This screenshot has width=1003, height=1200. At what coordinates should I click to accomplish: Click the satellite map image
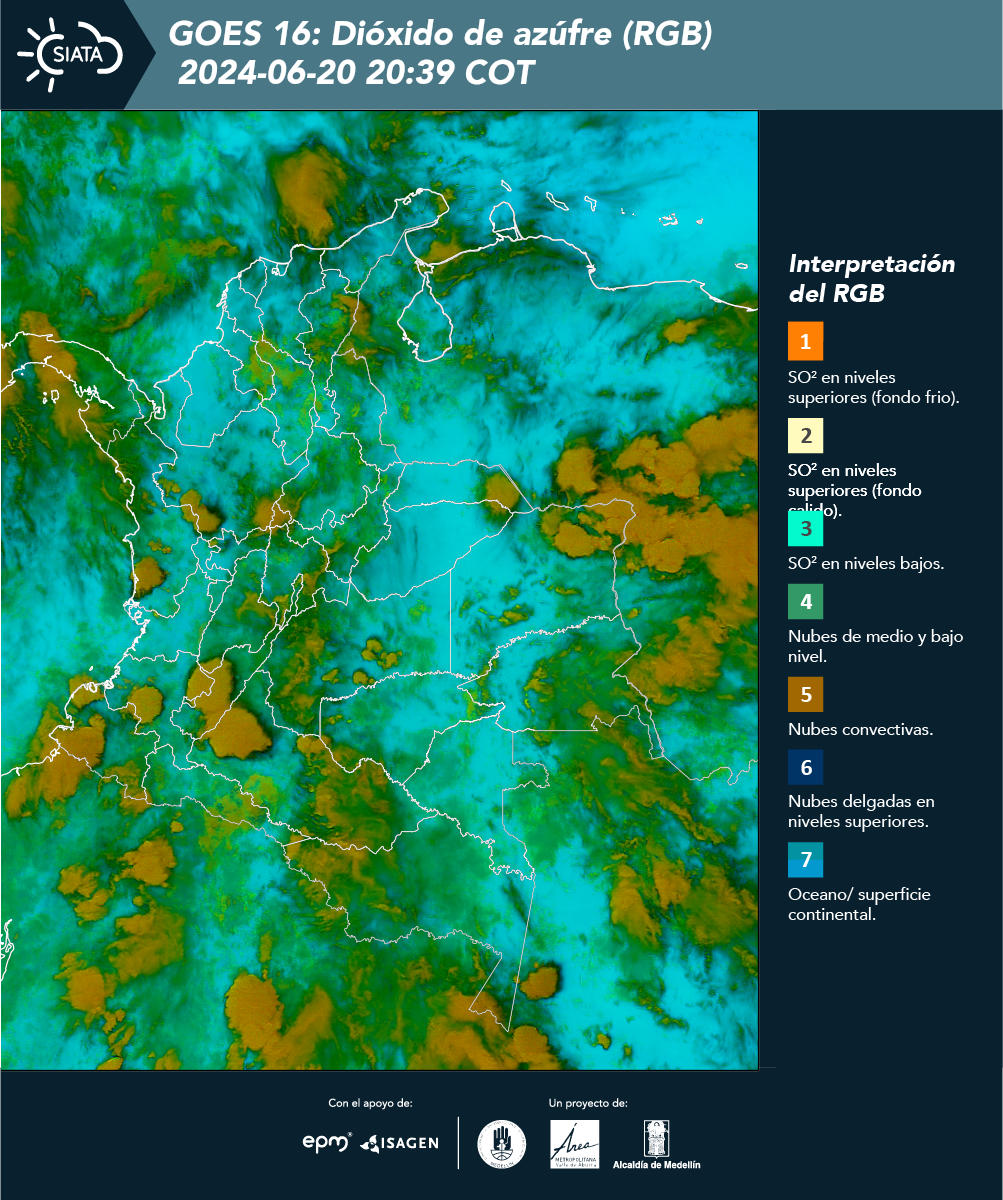pos(380,590)
